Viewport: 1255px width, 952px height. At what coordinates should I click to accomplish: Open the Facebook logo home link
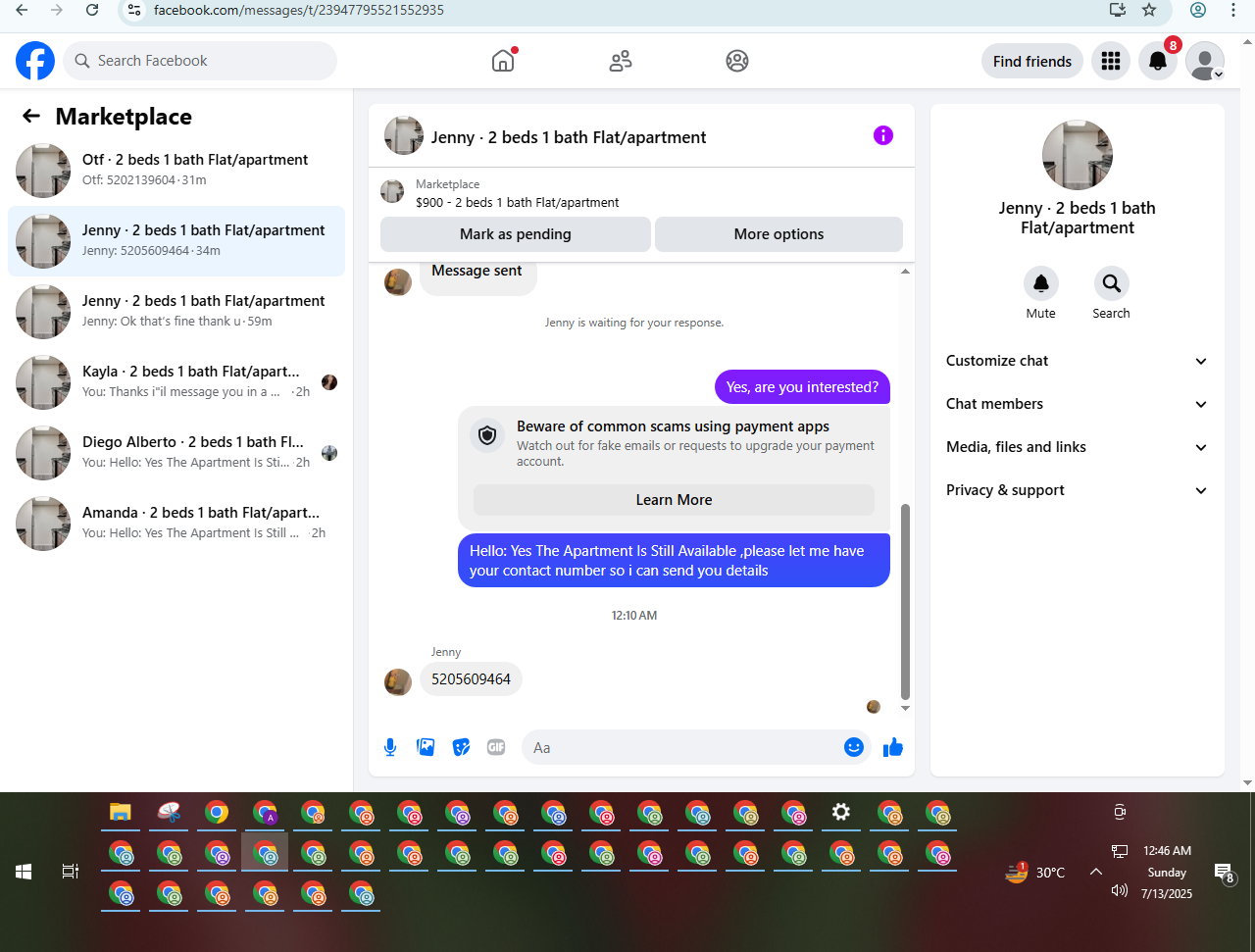pyautogui.click(x=35, y=61)
